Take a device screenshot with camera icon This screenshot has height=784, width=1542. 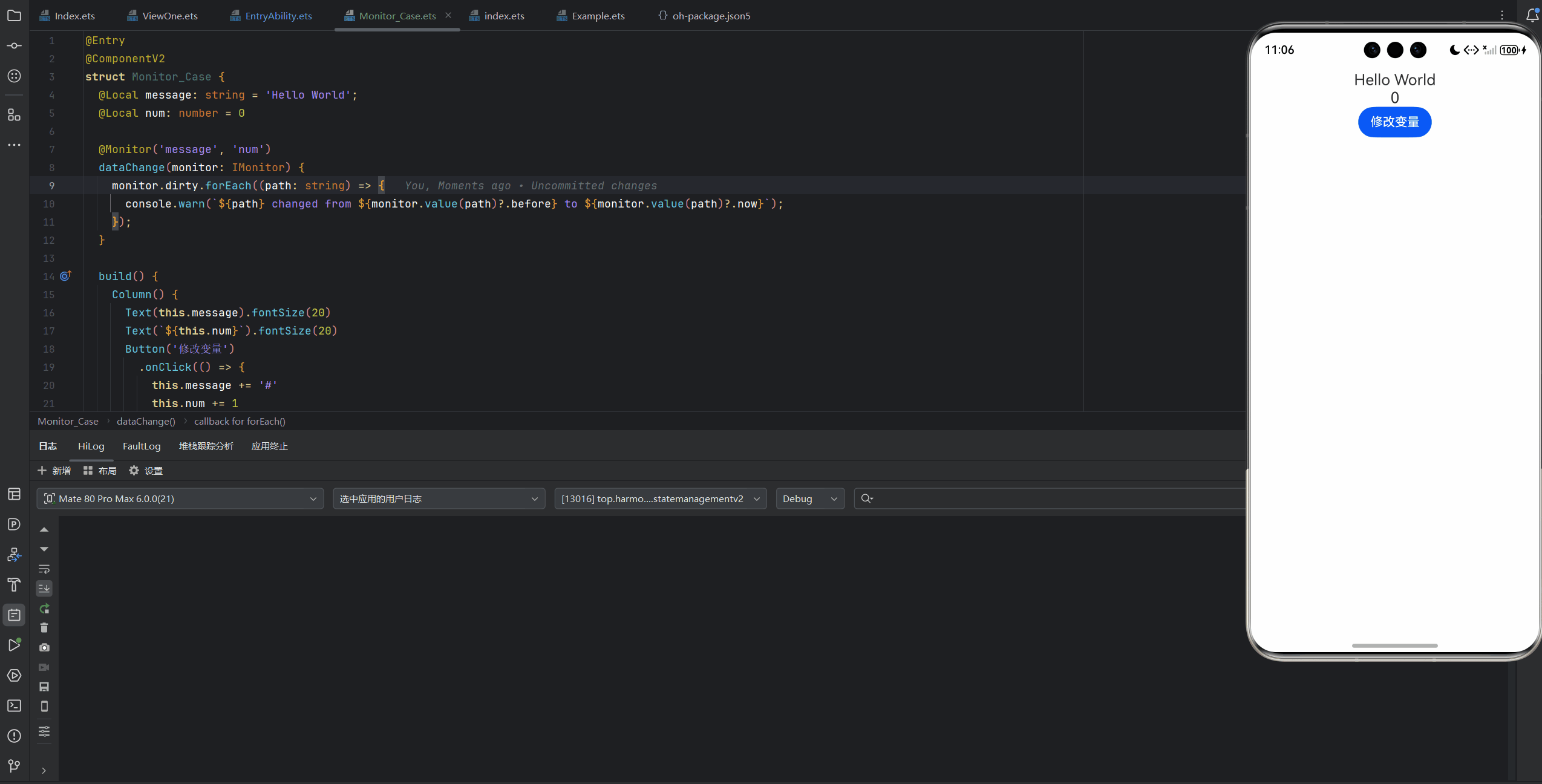tap(44, 647)
